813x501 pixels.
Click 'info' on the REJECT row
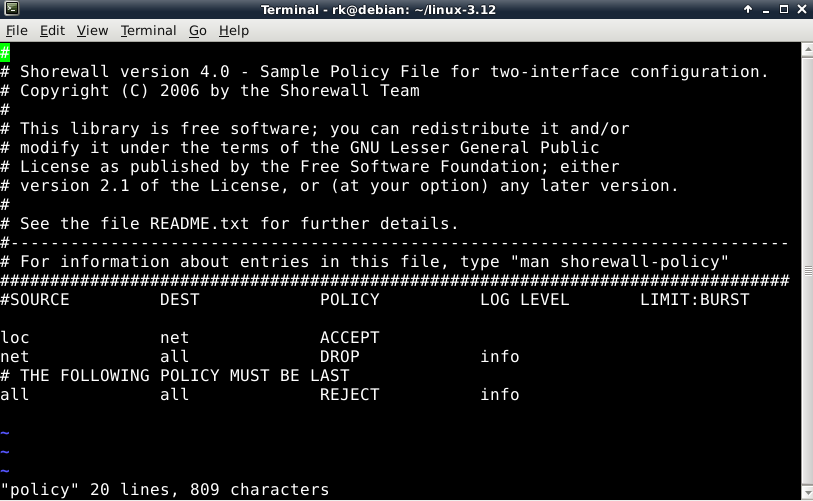500,395
